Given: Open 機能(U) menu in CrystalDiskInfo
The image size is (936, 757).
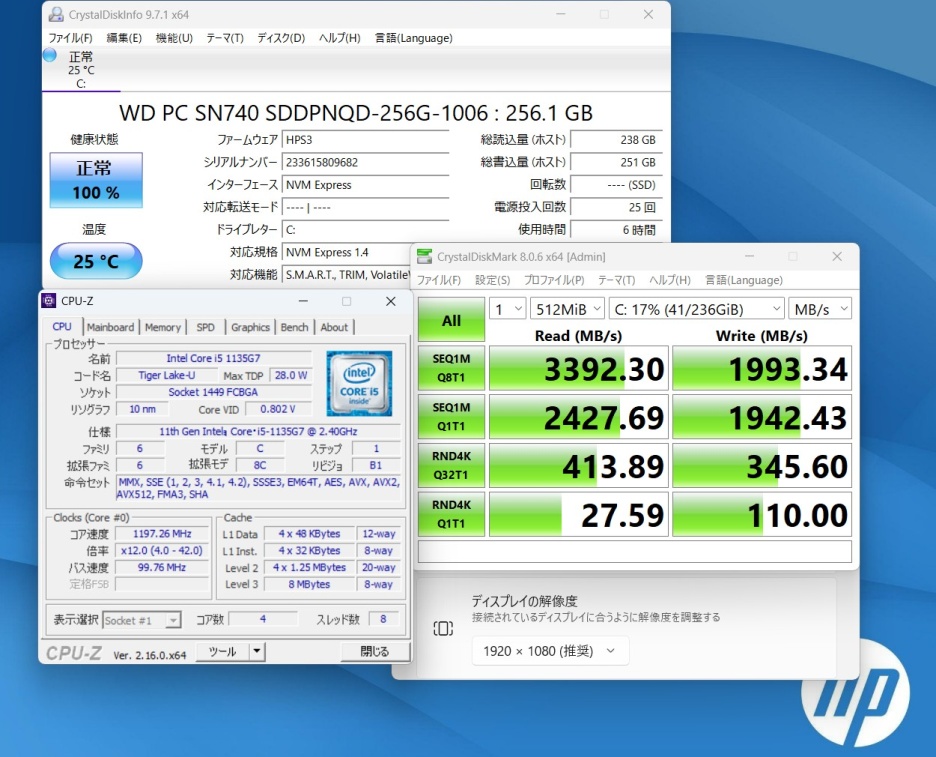Looking at the screenshot, I should [174, 38].
